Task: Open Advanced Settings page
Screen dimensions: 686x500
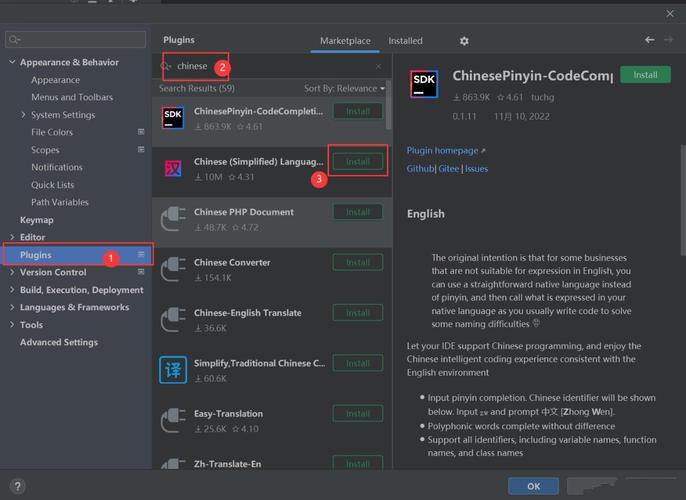Action: (x=59, y=342)
